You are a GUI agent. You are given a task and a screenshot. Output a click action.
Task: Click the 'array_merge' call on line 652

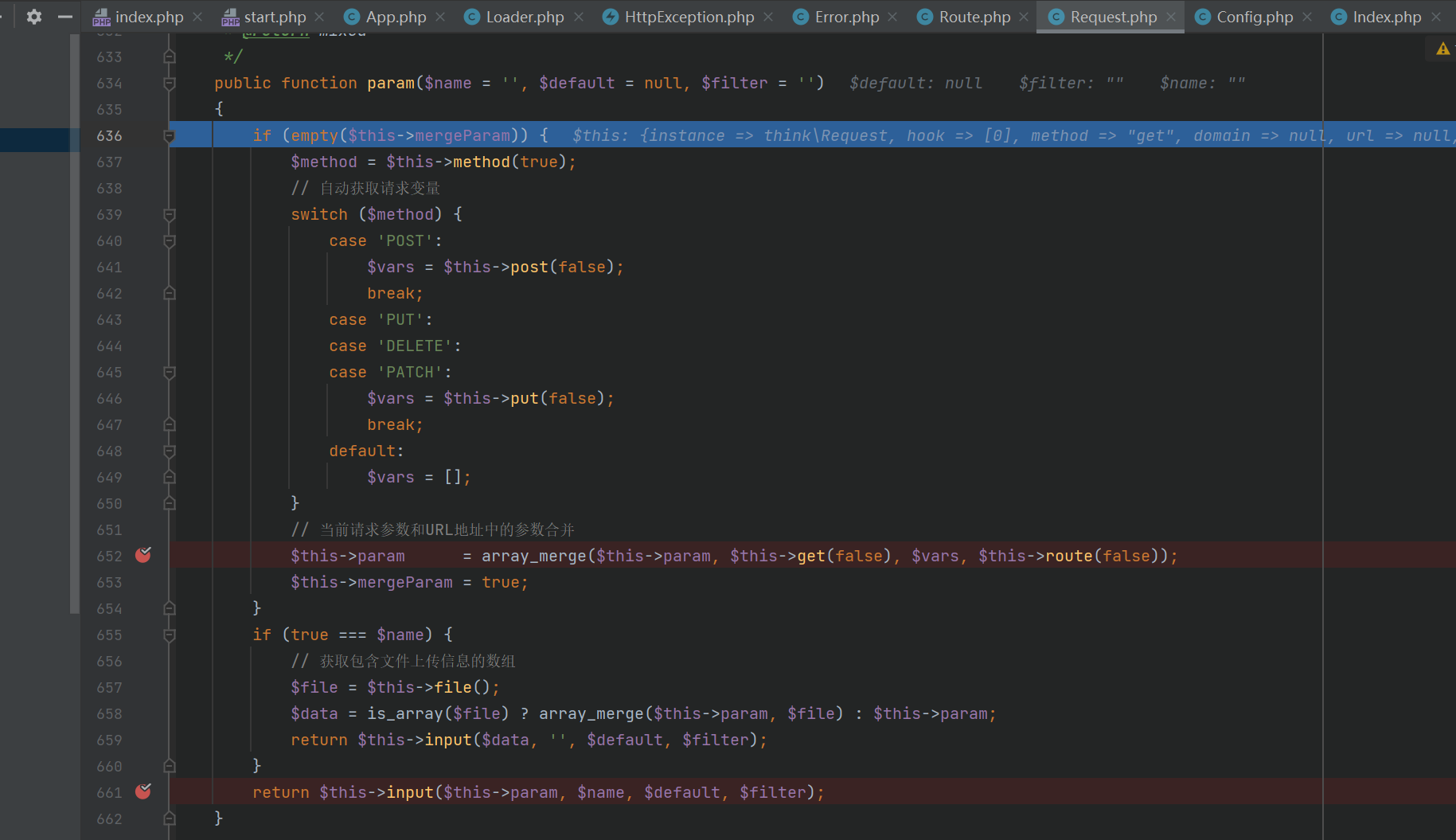click(534, 556)
